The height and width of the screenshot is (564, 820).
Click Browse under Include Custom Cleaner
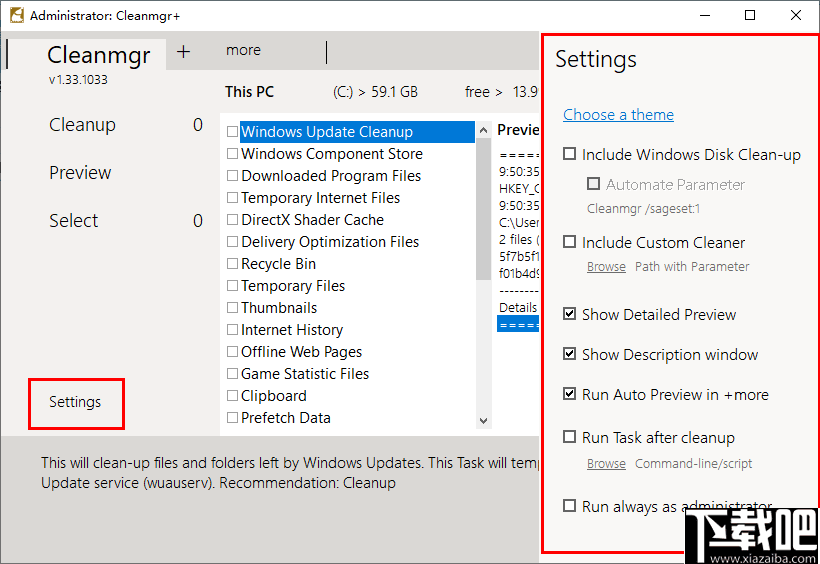click(606, 267)
